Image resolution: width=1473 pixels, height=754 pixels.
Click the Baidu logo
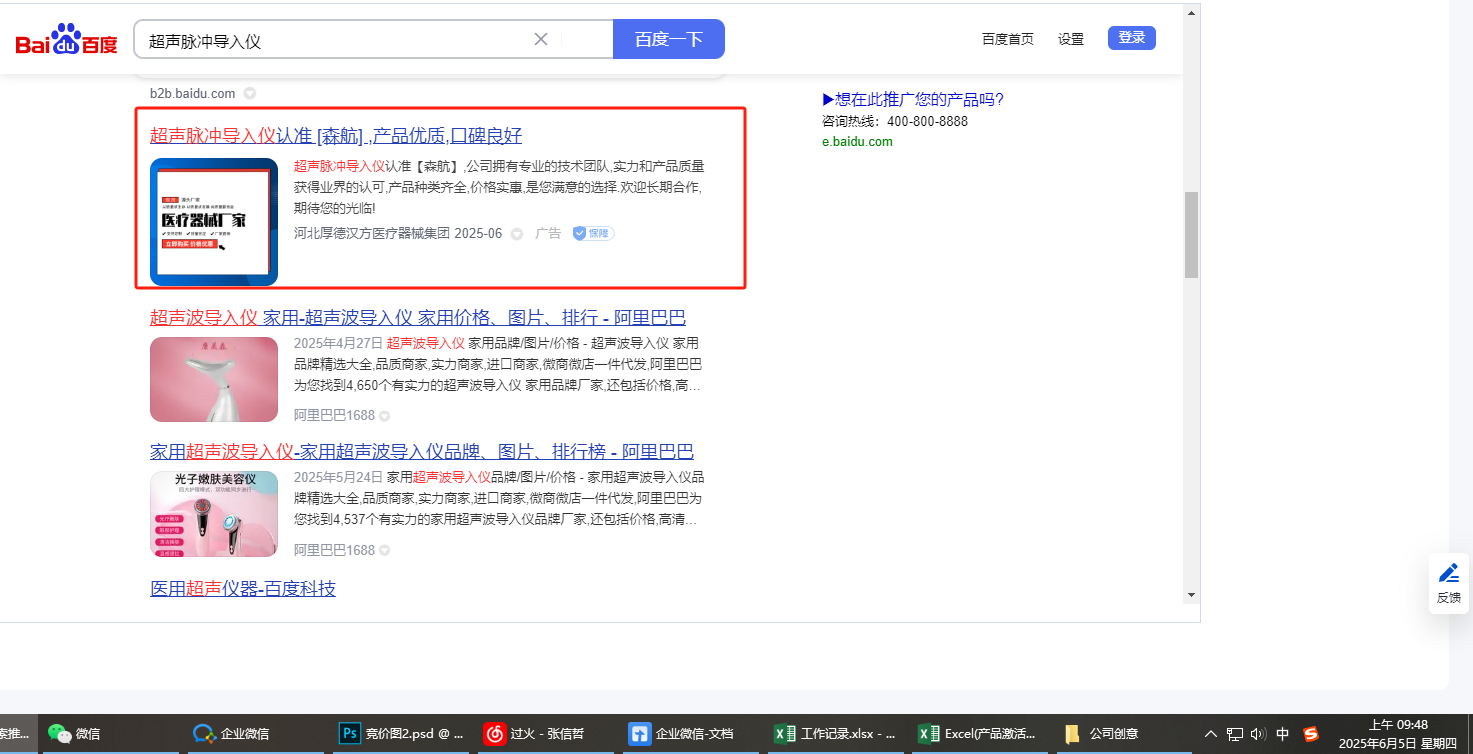tap(66, 40)
